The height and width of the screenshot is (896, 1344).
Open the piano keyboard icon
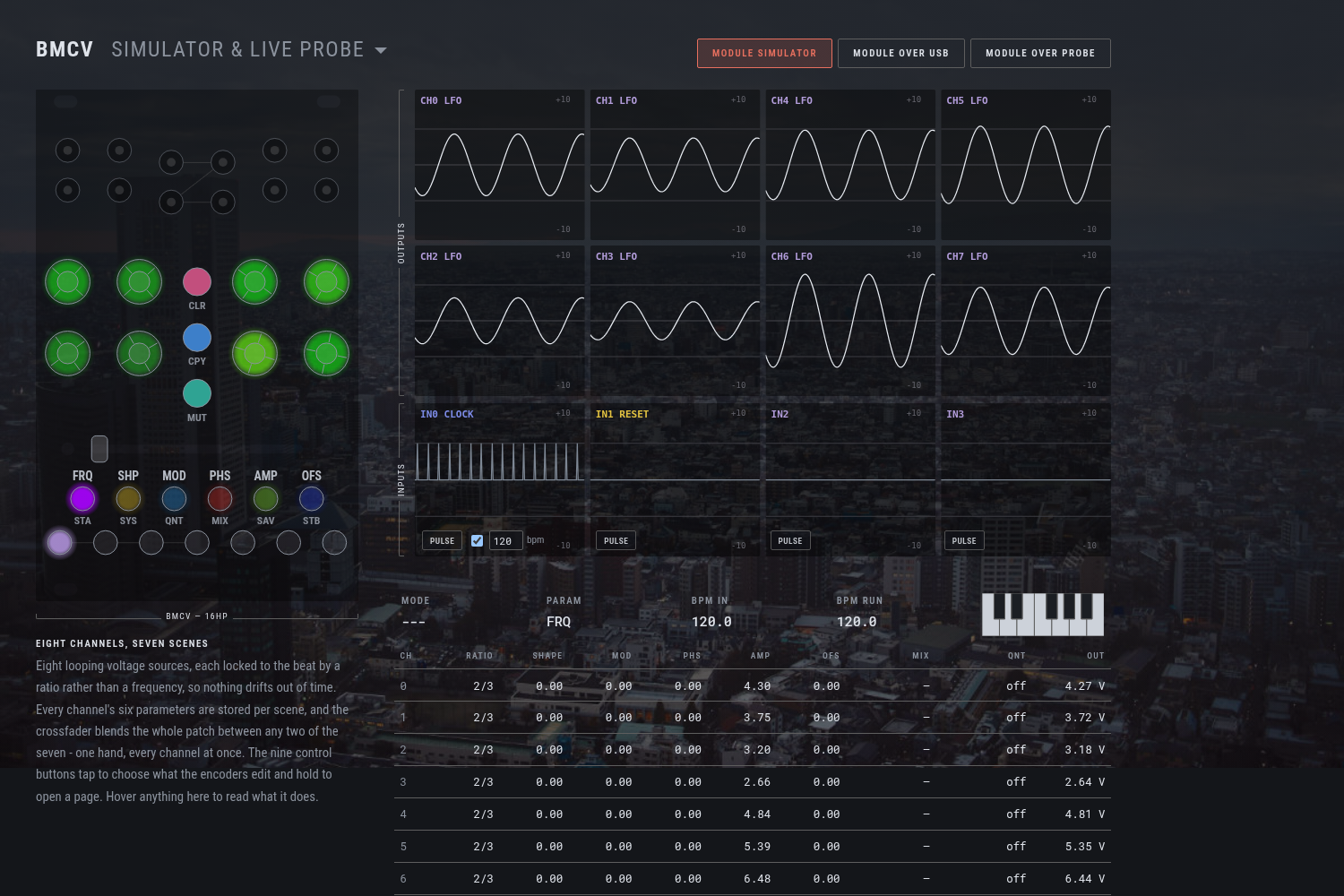coord(1043,615)
